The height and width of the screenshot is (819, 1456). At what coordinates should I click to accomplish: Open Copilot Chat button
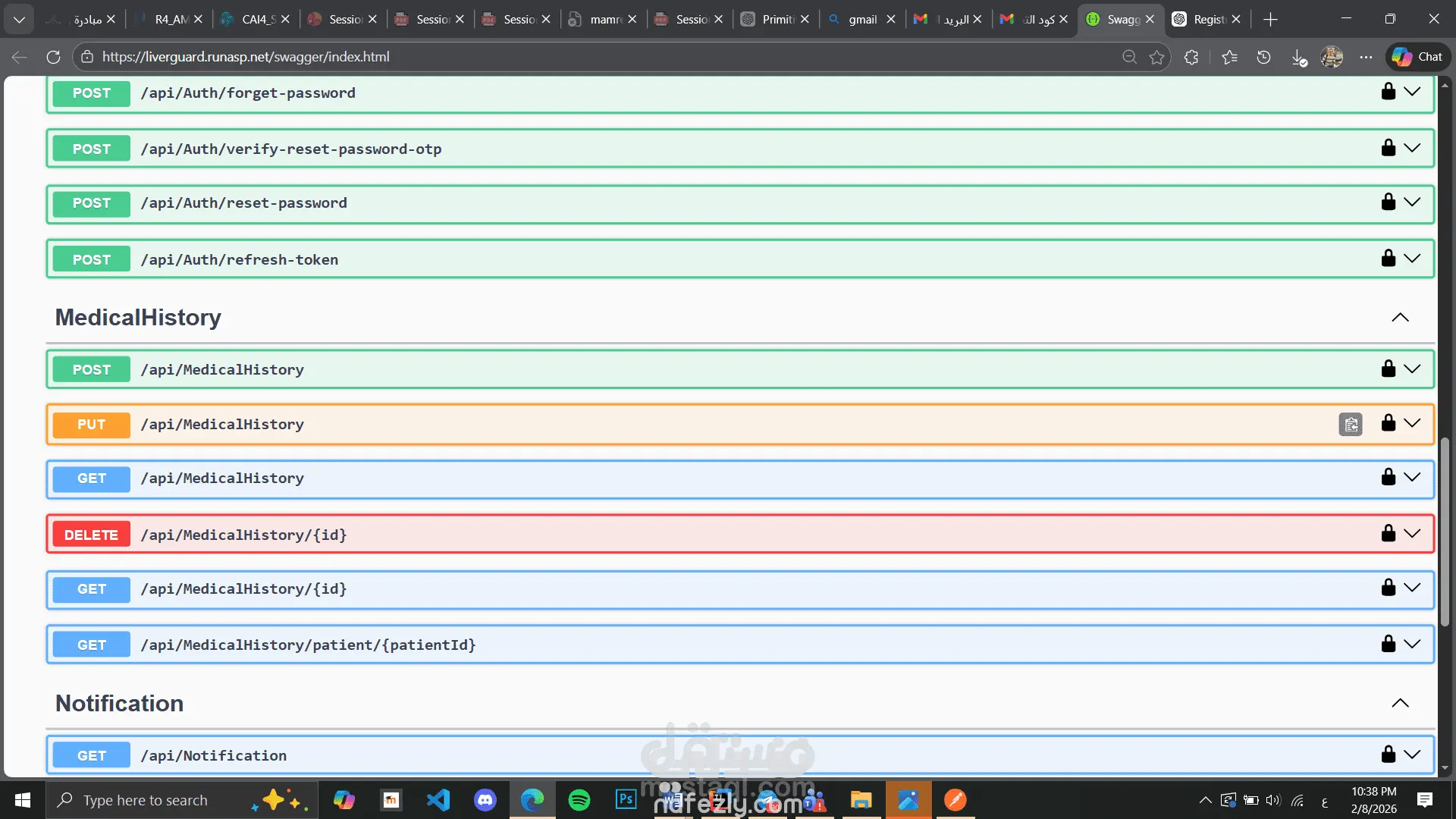pos(1418,57)
